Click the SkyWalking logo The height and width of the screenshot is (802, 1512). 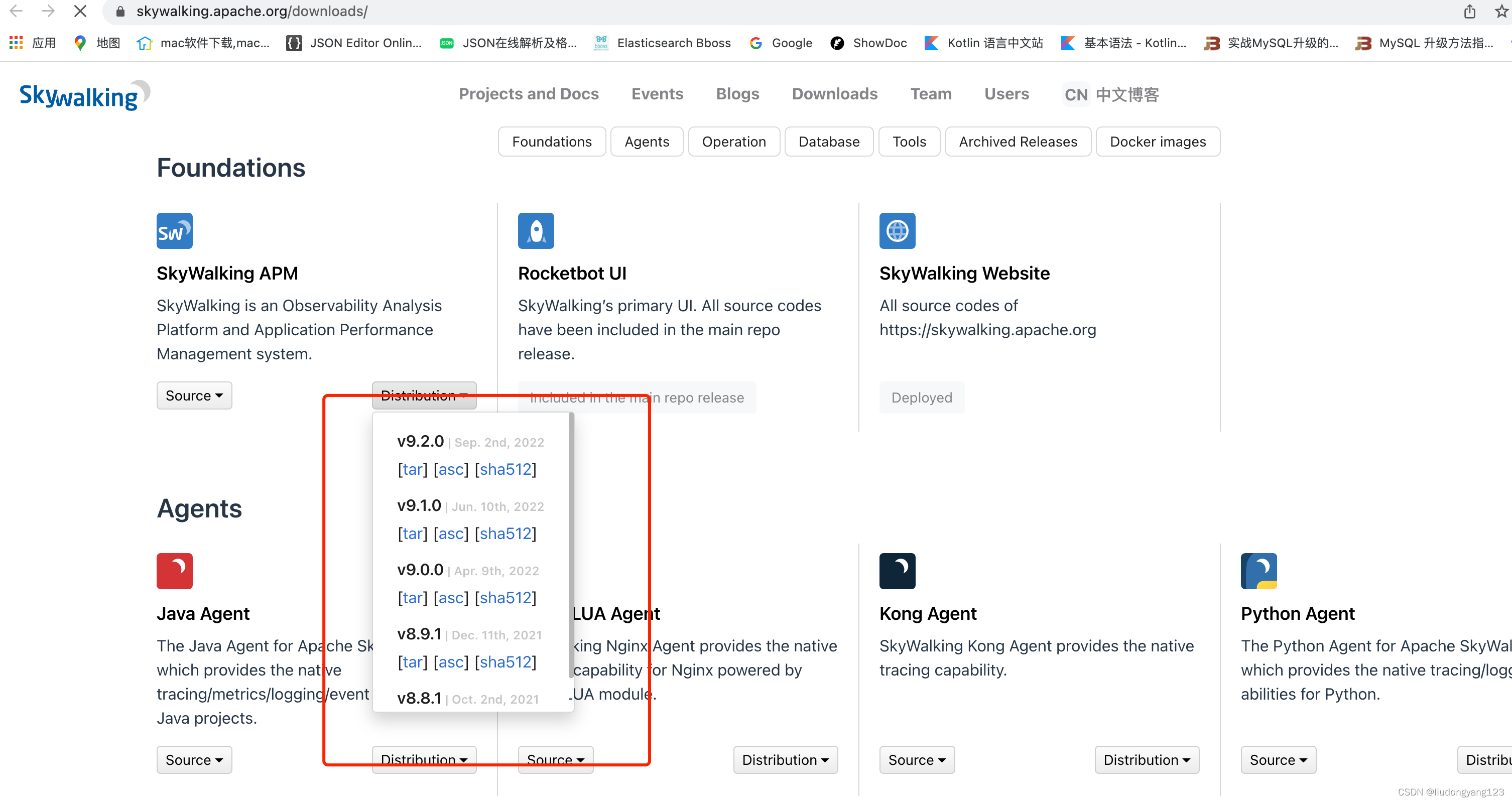pos(84,95)
